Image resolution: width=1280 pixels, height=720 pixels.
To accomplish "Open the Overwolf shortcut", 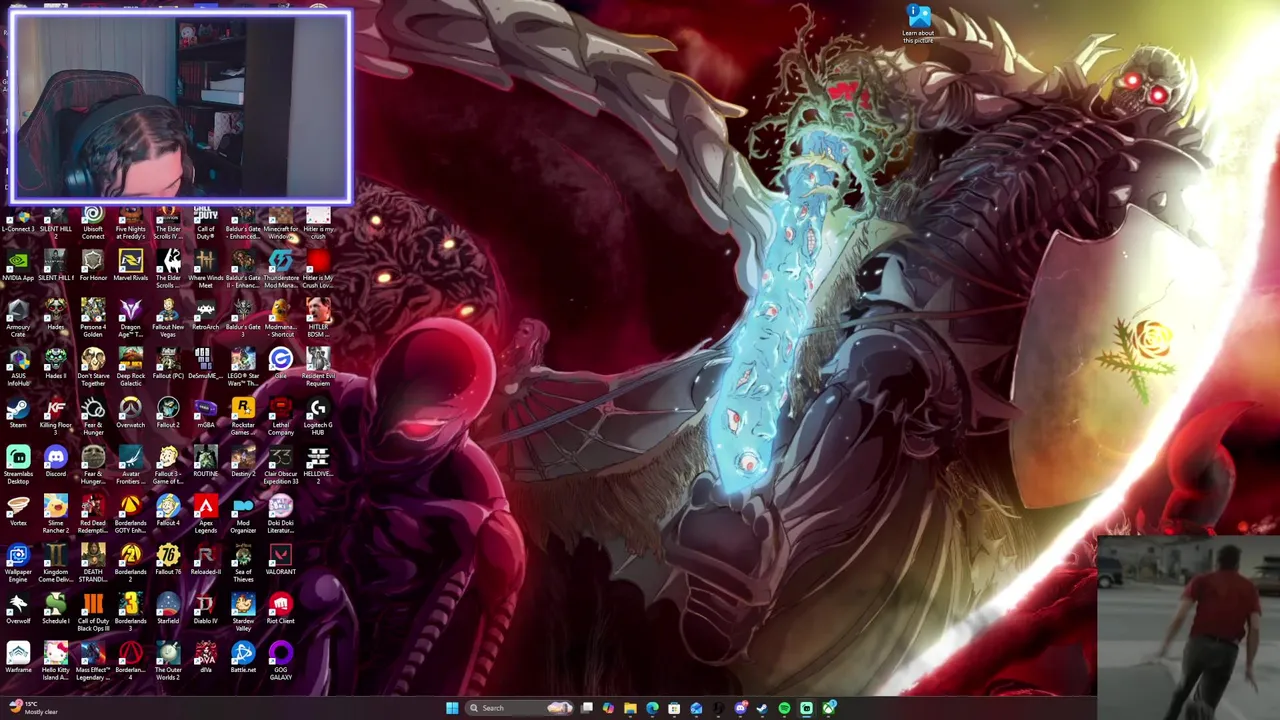I will tap(18, 609).
